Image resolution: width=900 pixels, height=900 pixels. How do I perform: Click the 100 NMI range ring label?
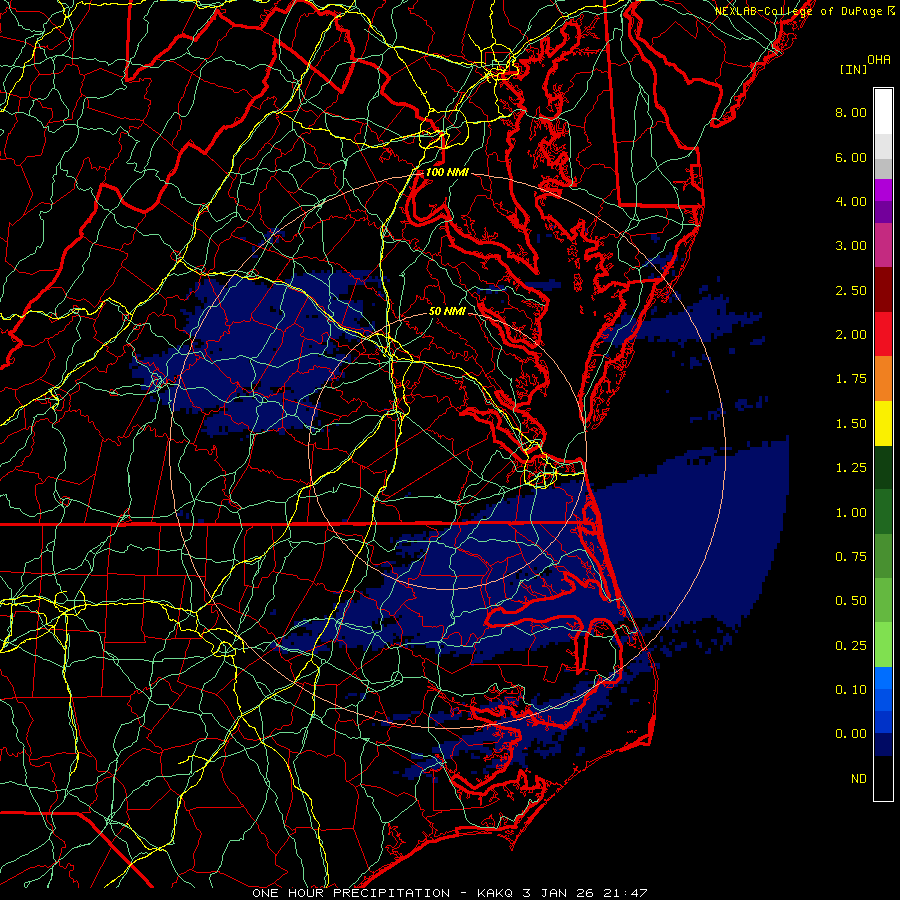447,172
